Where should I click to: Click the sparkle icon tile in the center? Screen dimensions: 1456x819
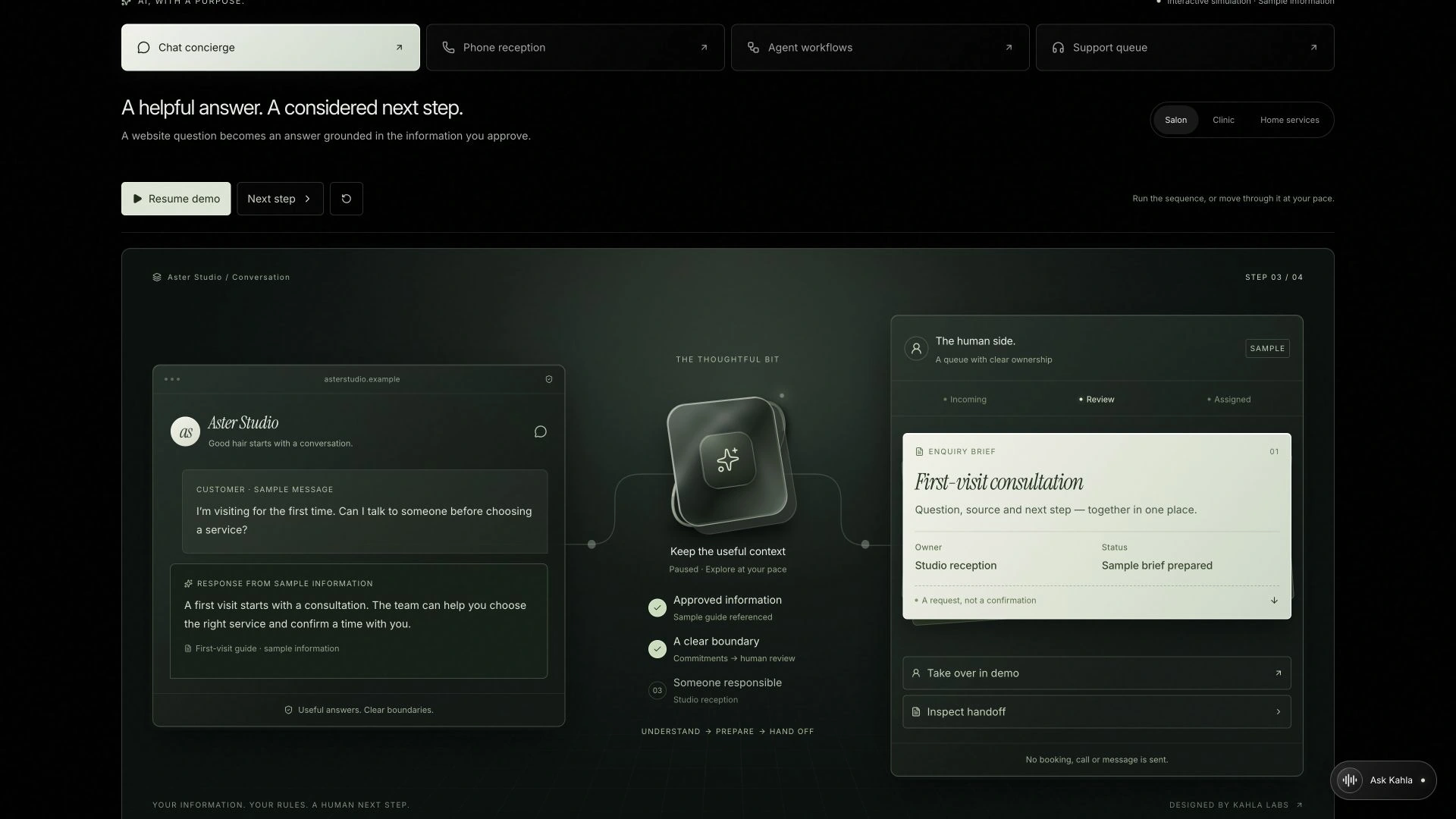tap(727, 460)
